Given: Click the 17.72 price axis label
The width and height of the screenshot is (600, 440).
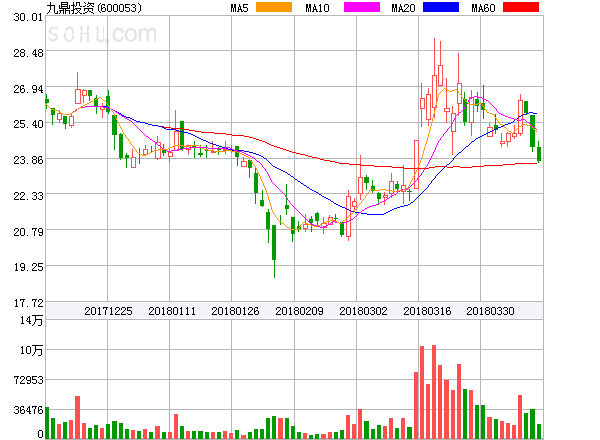Looking at the screenshot, I should point(28,303).
